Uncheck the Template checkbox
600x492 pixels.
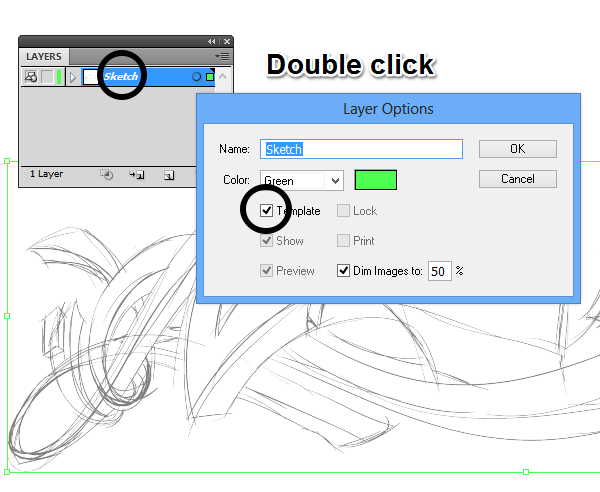266,211
